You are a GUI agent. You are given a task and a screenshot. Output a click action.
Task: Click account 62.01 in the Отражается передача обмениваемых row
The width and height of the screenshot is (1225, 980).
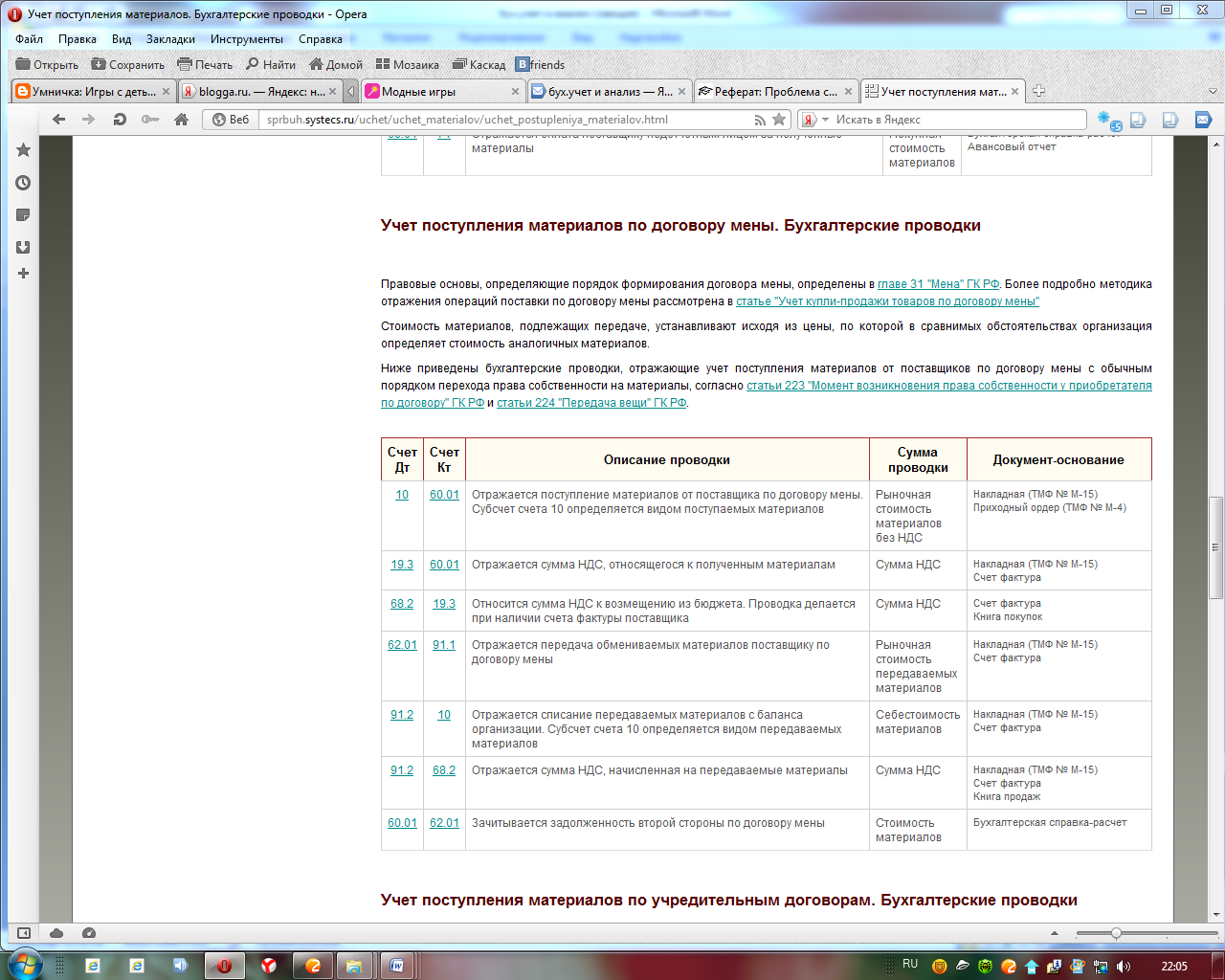point(402,645)
